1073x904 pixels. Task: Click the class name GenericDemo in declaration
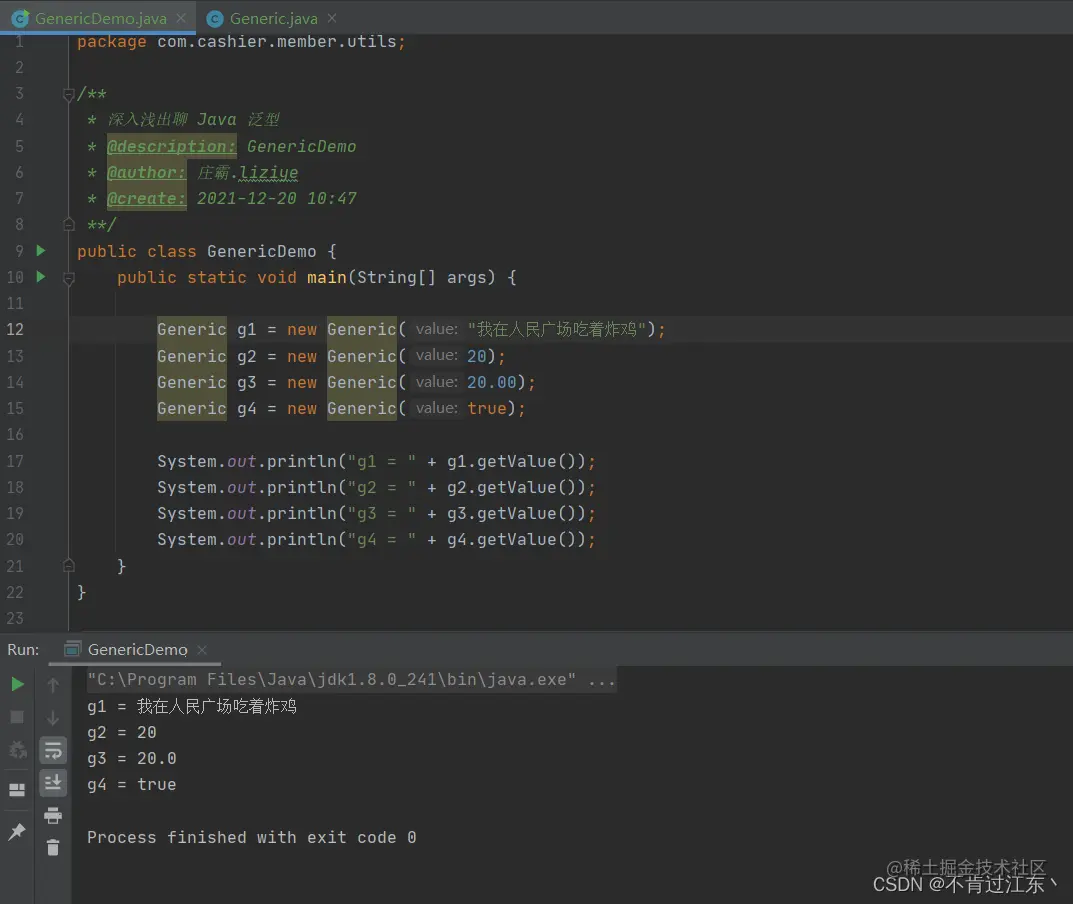coord(261,252)
